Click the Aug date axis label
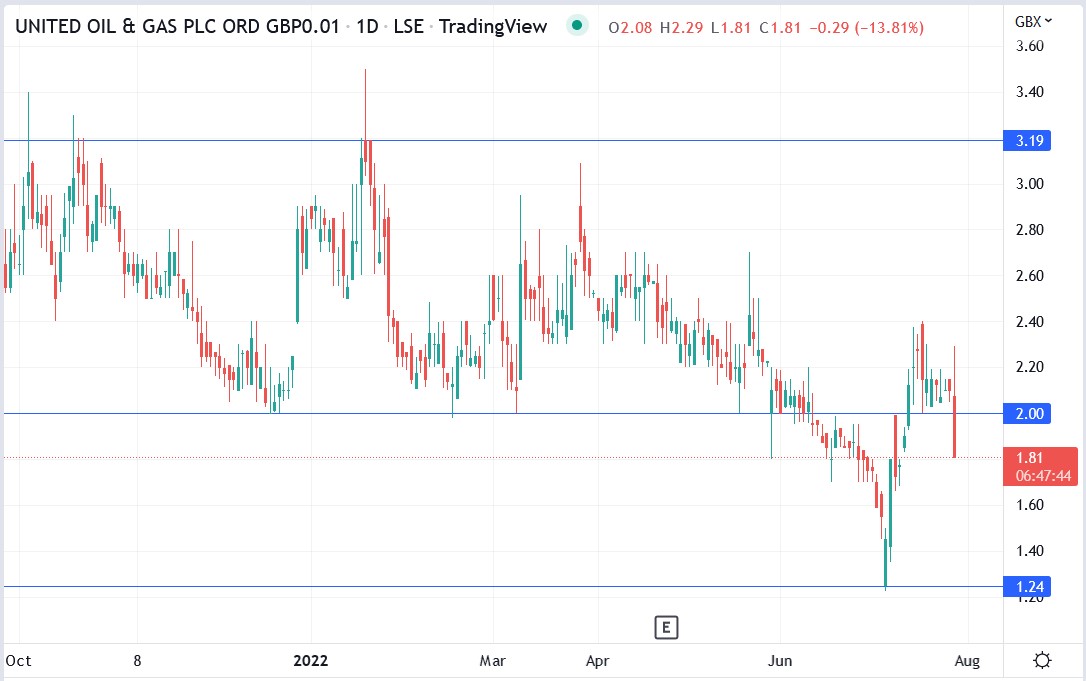Viewport: 1086px width, 681px height. (x=967, y=661)
